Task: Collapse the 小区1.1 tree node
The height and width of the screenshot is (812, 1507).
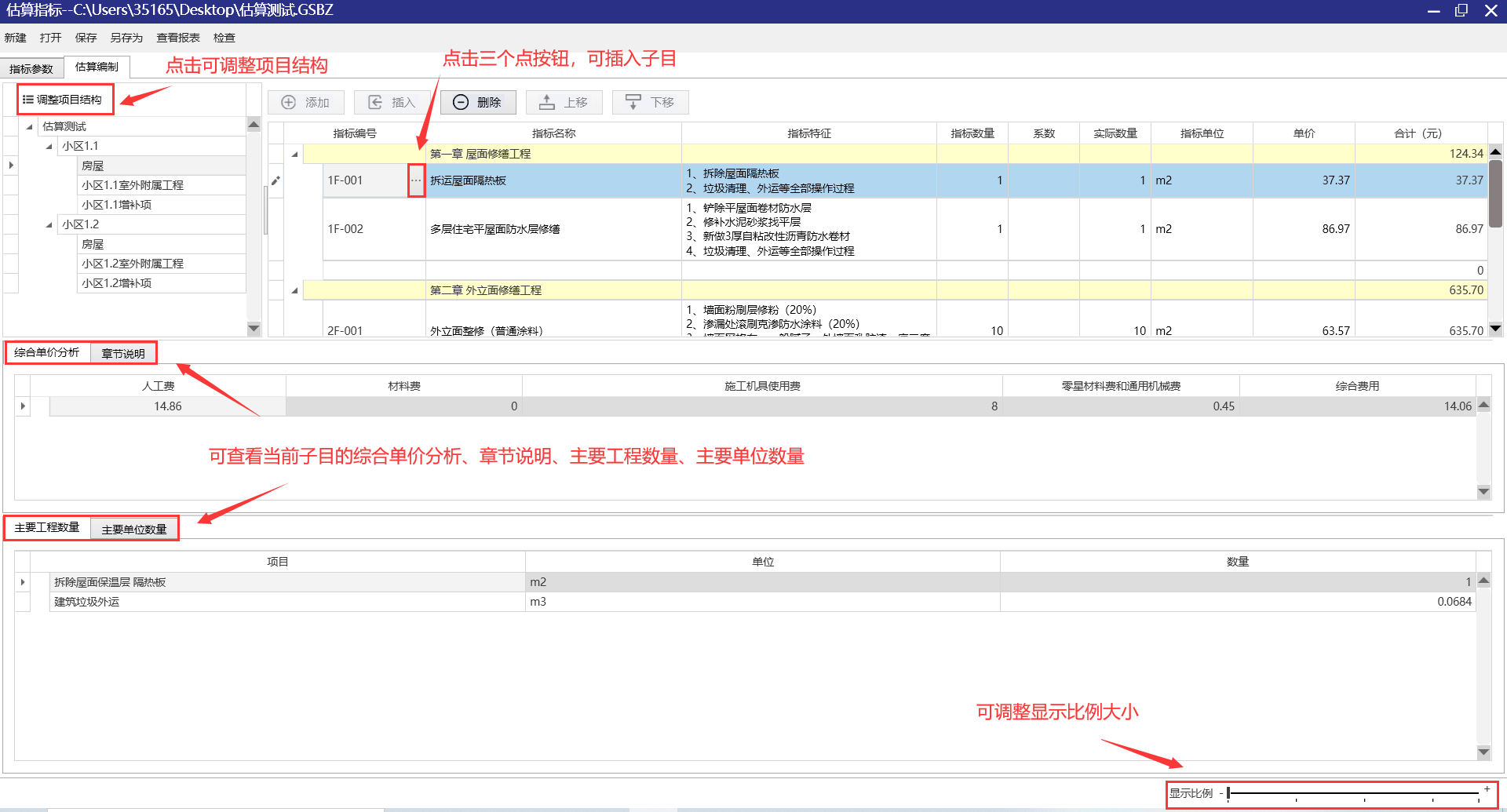Action: click(x=49, y=146)
